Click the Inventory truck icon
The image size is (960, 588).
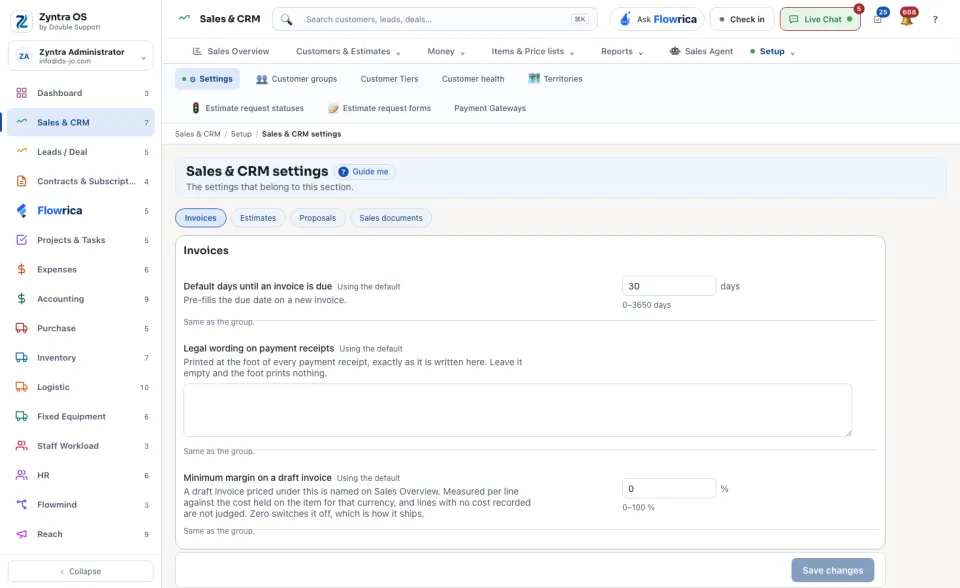[x=21, y=358]
